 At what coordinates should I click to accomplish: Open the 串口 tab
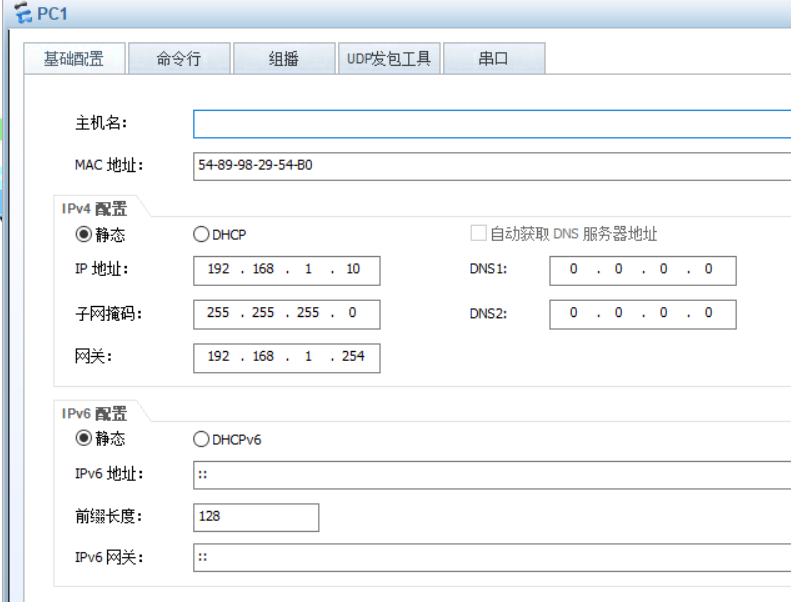pos(494,59)
